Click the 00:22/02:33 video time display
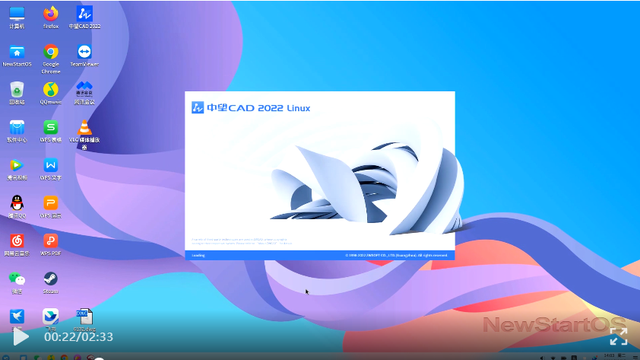The width and height of the screenshot is (640, 360). (79, 337)
